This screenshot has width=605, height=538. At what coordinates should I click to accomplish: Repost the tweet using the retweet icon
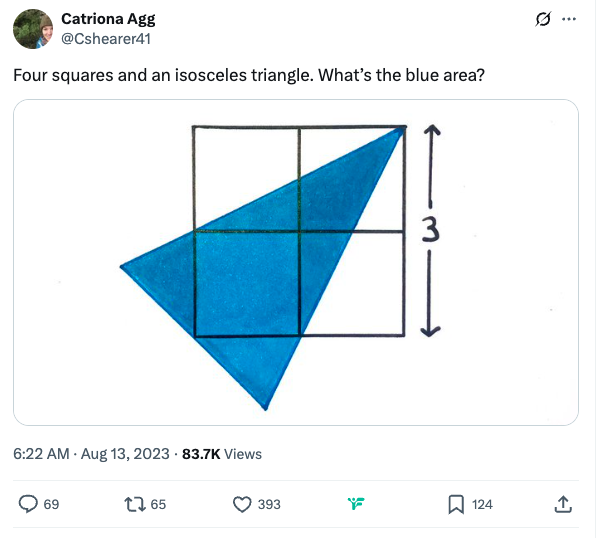tap(135, 504)
